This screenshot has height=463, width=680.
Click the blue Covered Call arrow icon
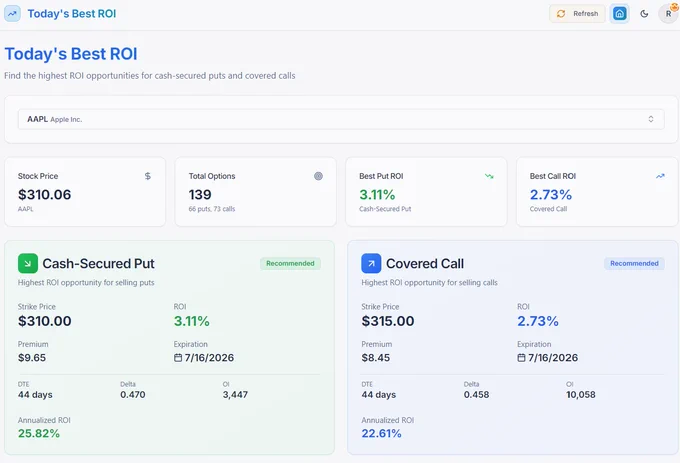pyautogui.click(x=371, y=264)
